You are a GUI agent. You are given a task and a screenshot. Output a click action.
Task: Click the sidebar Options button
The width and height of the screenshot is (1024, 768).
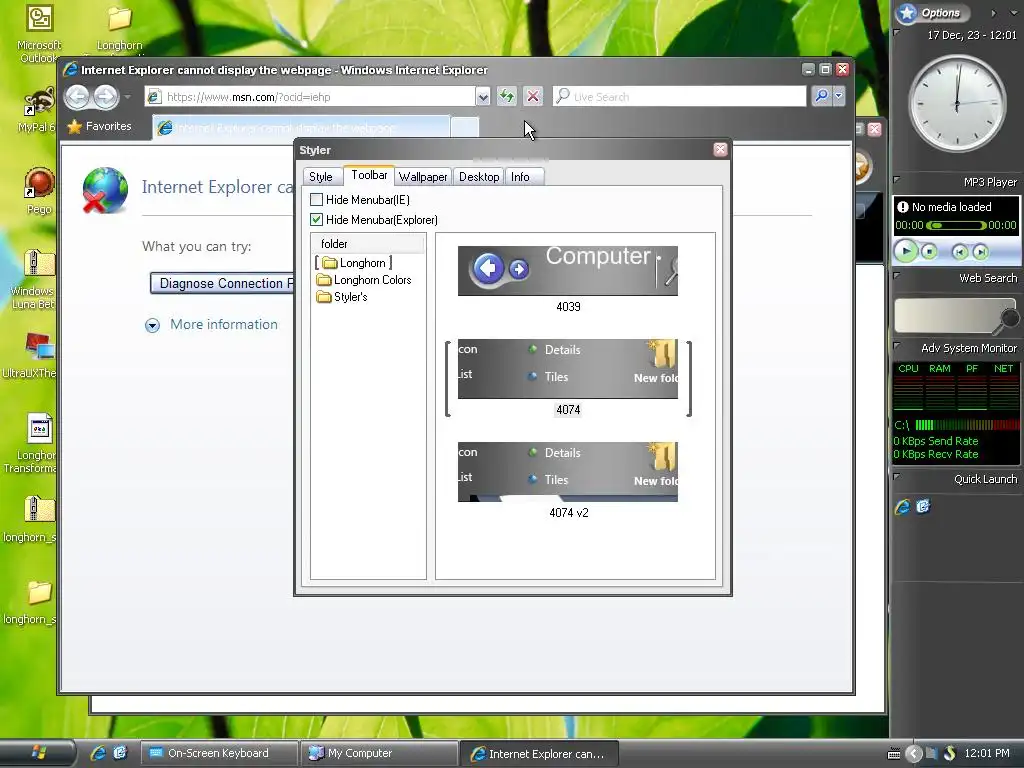932,12
